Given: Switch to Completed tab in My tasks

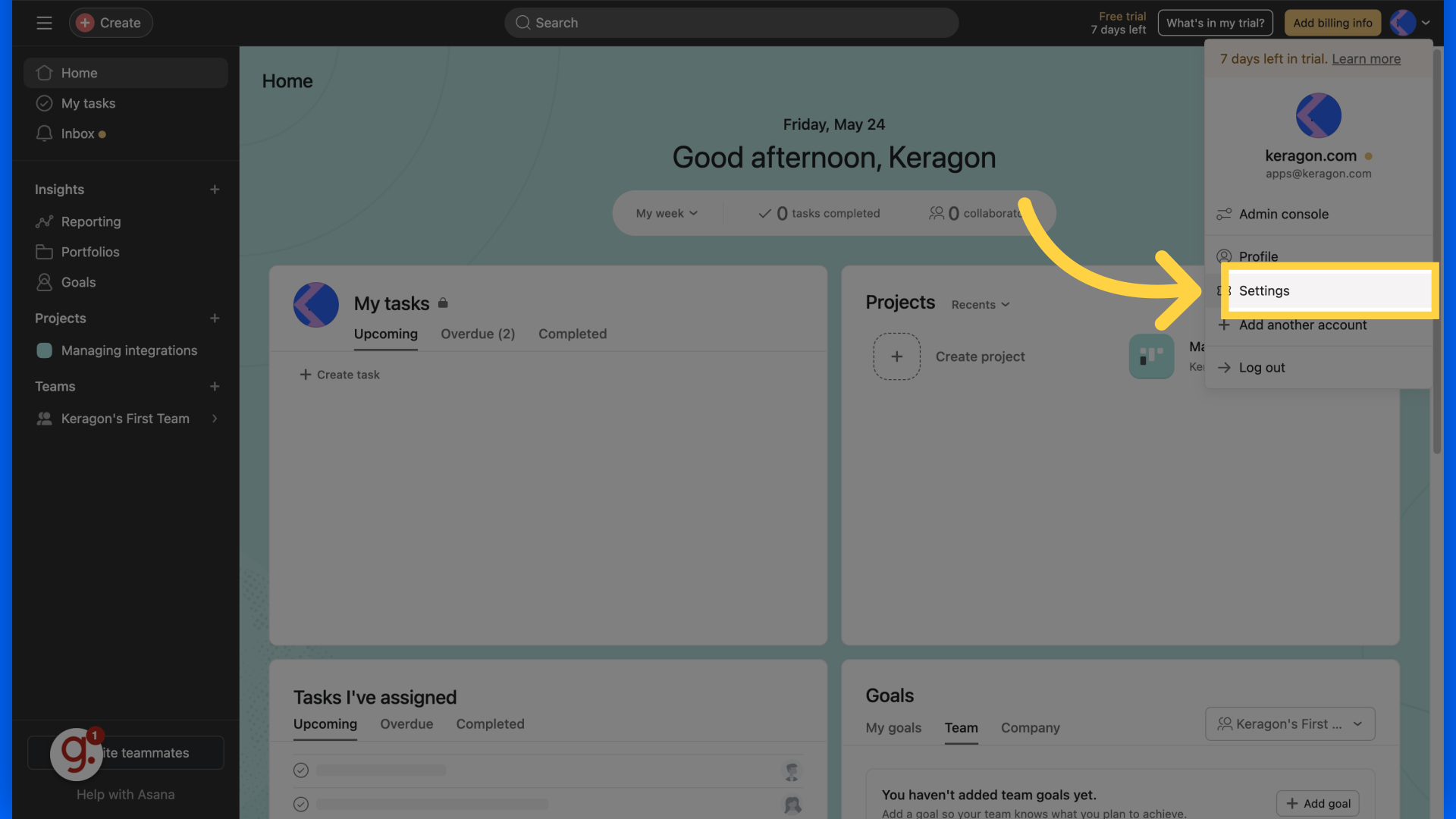Looking at the screenshot, I should [573, 334].
